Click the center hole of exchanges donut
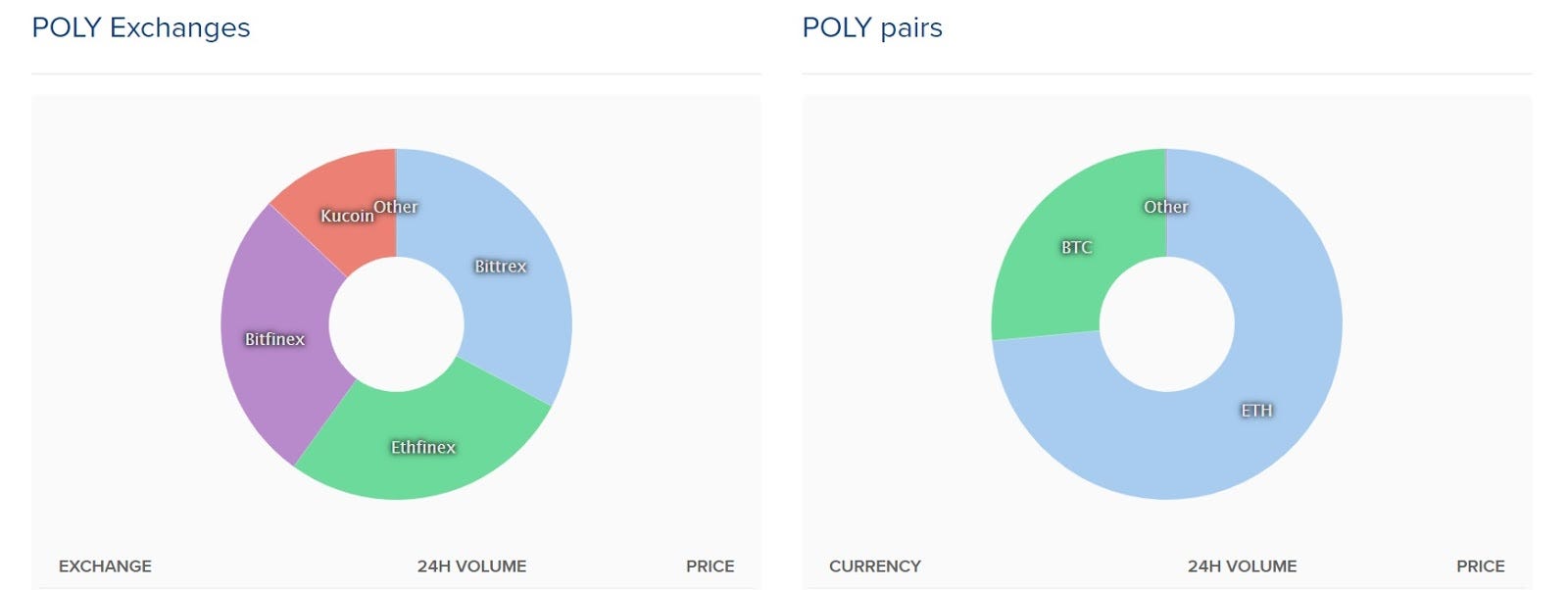Image resolution: width=1568 pixels, height=590 pixels. point(396,324)
